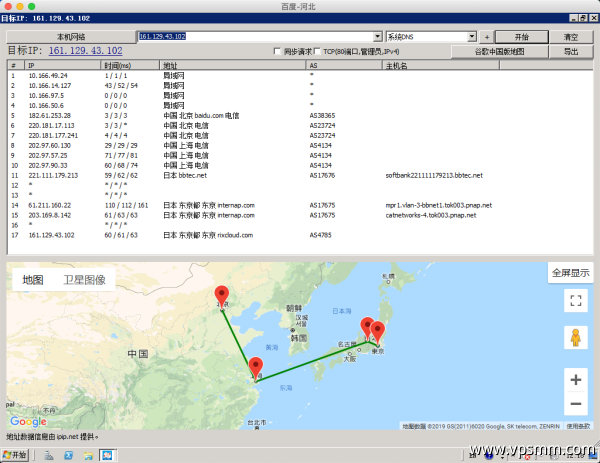Click the rightmost Tokyo map marker pin
The height and width of the screenshot is (463, 600).
[378, 333]
